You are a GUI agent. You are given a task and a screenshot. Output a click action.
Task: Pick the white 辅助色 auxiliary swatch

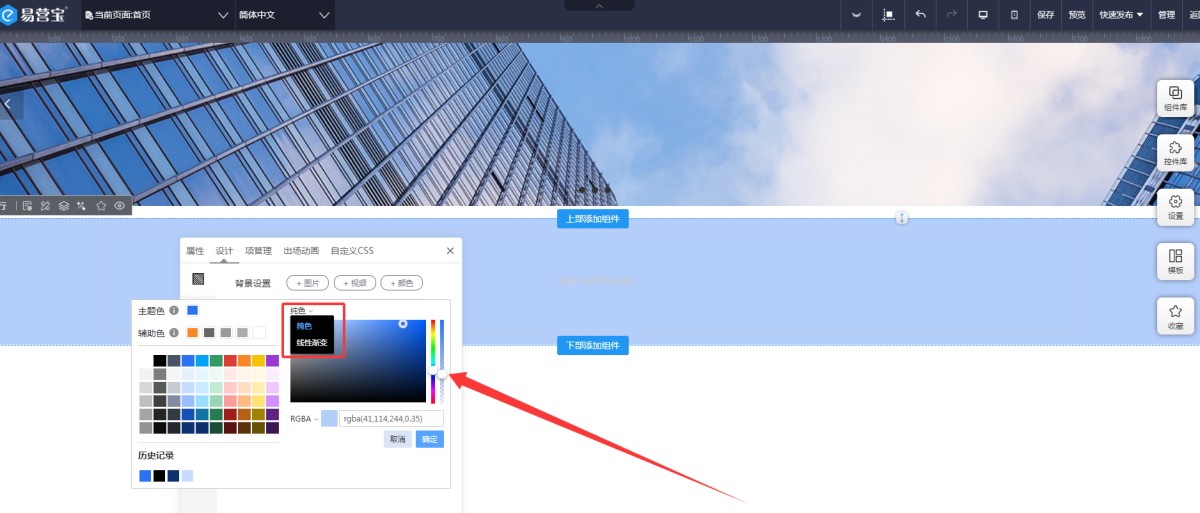click(259, 332)
